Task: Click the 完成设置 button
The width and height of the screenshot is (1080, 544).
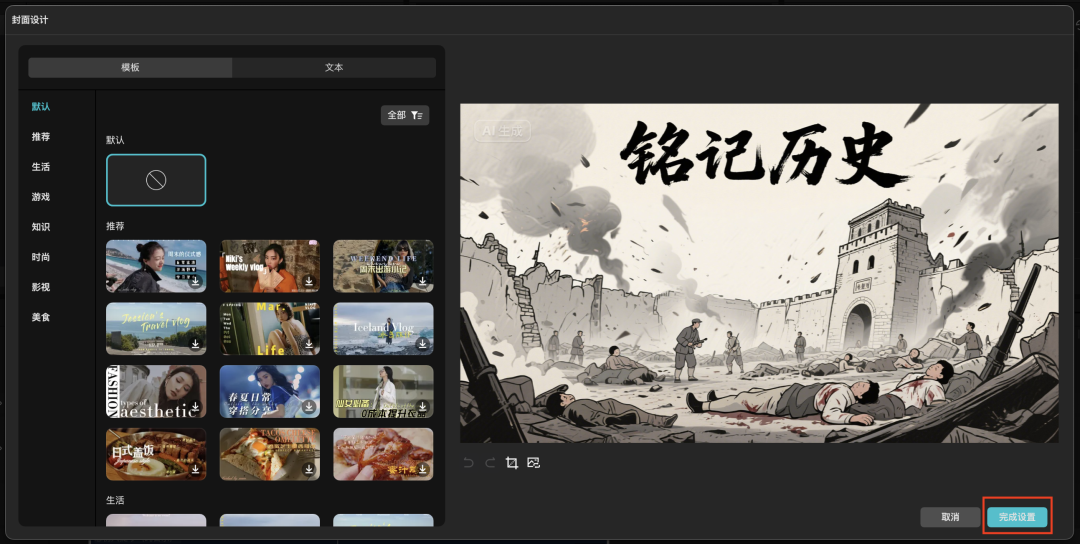Action: (x=1017, y=517)
